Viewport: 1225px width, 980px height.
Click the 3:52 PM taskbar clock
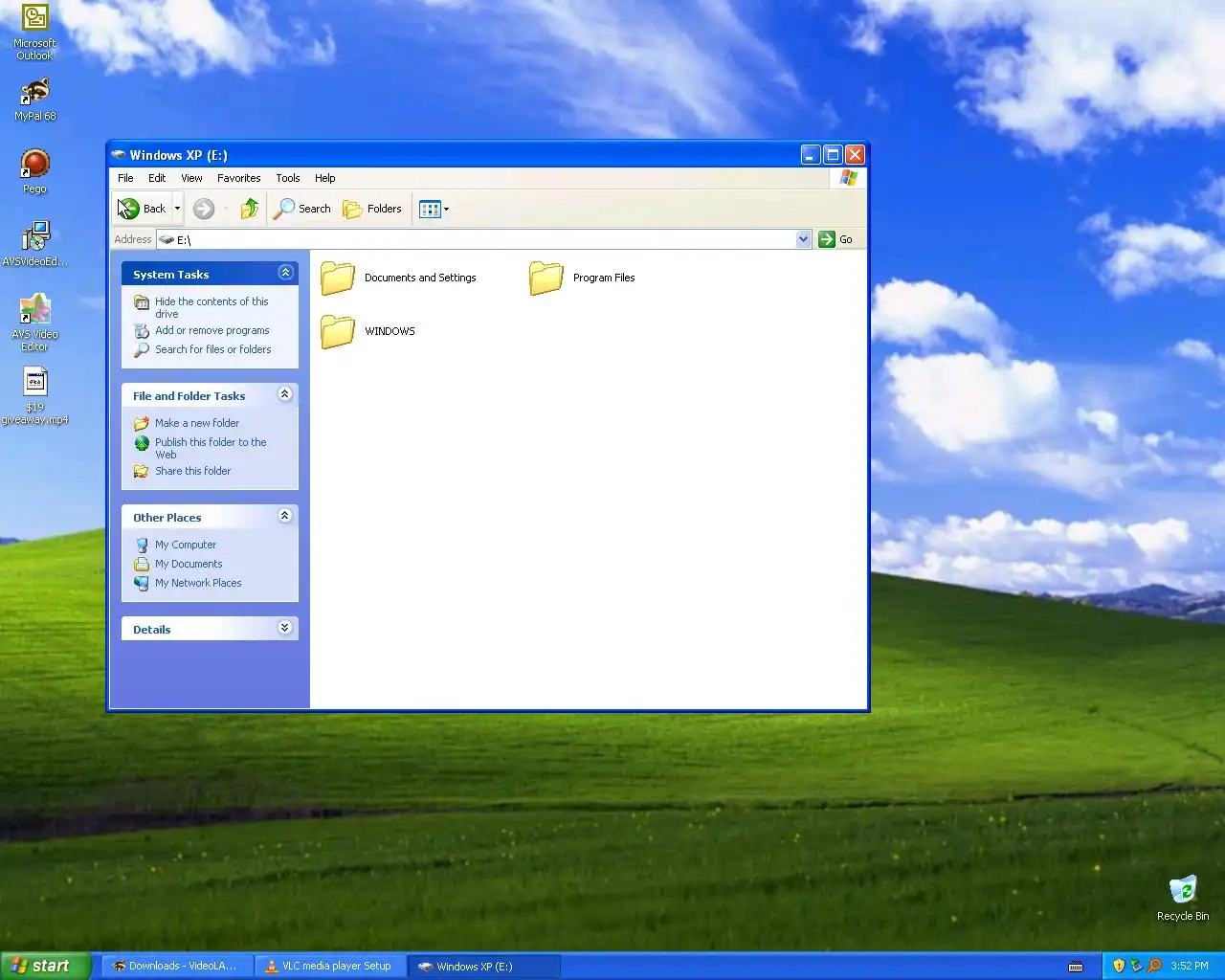pyautogui.click(x=1190, y=967)
